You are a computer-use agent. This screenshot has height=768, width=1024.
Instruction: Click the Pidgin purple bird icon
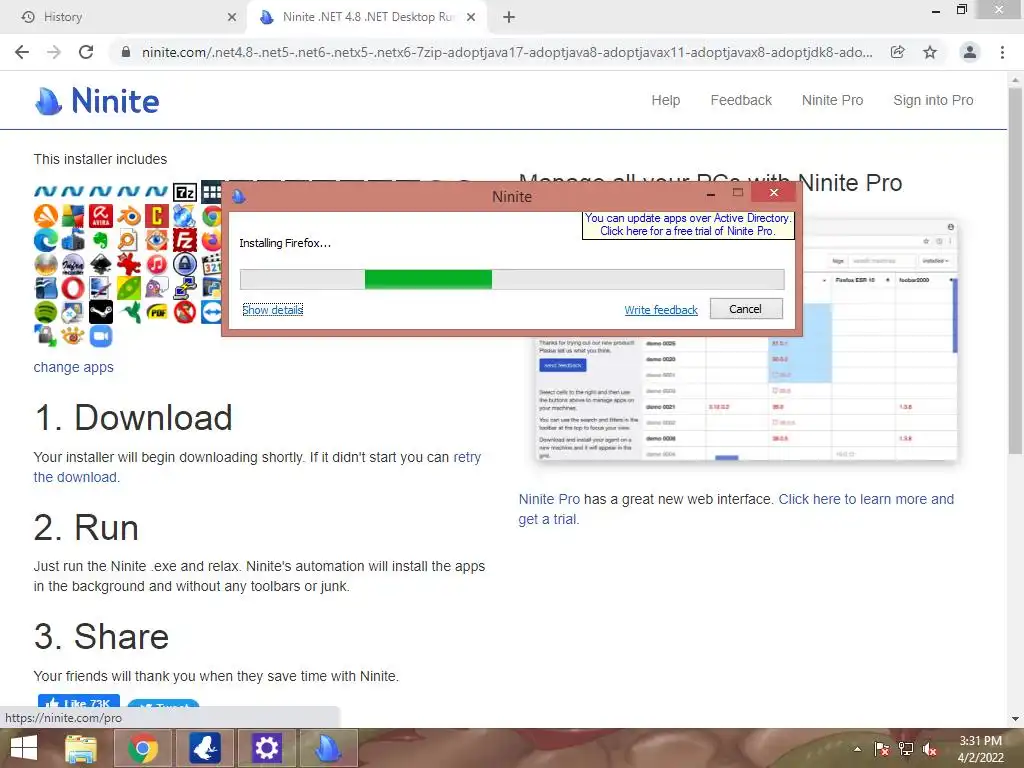click(x=157, y=288)
